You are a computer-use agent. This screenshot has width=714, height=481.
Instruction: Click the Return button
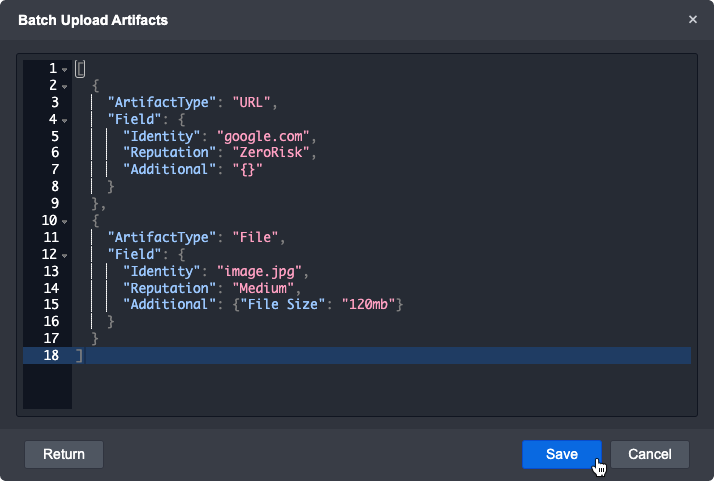point(64,454)
